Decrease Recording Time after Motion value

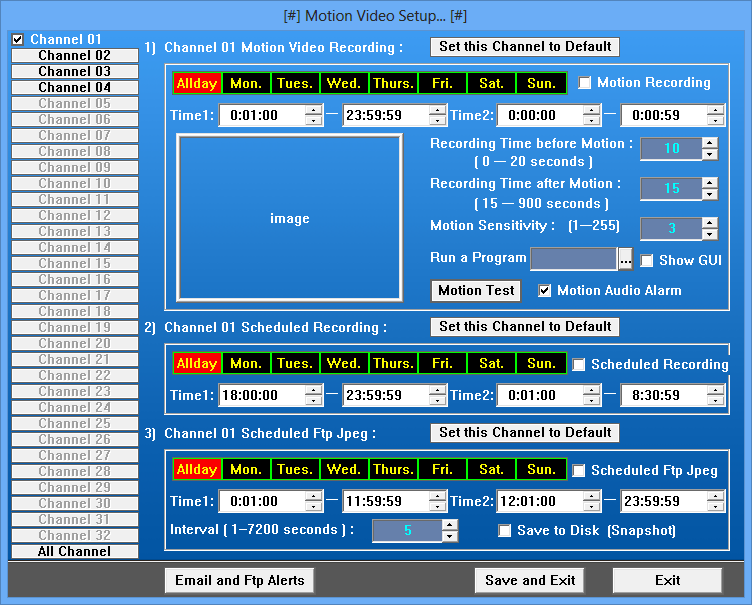(710, 194)
